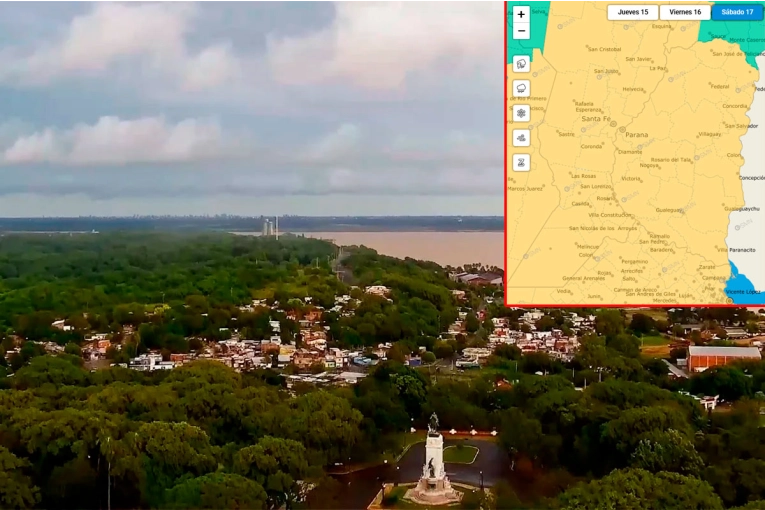Select Vedia on the map
The width and height of the screenshot is (765, 510).
point(564,291)
